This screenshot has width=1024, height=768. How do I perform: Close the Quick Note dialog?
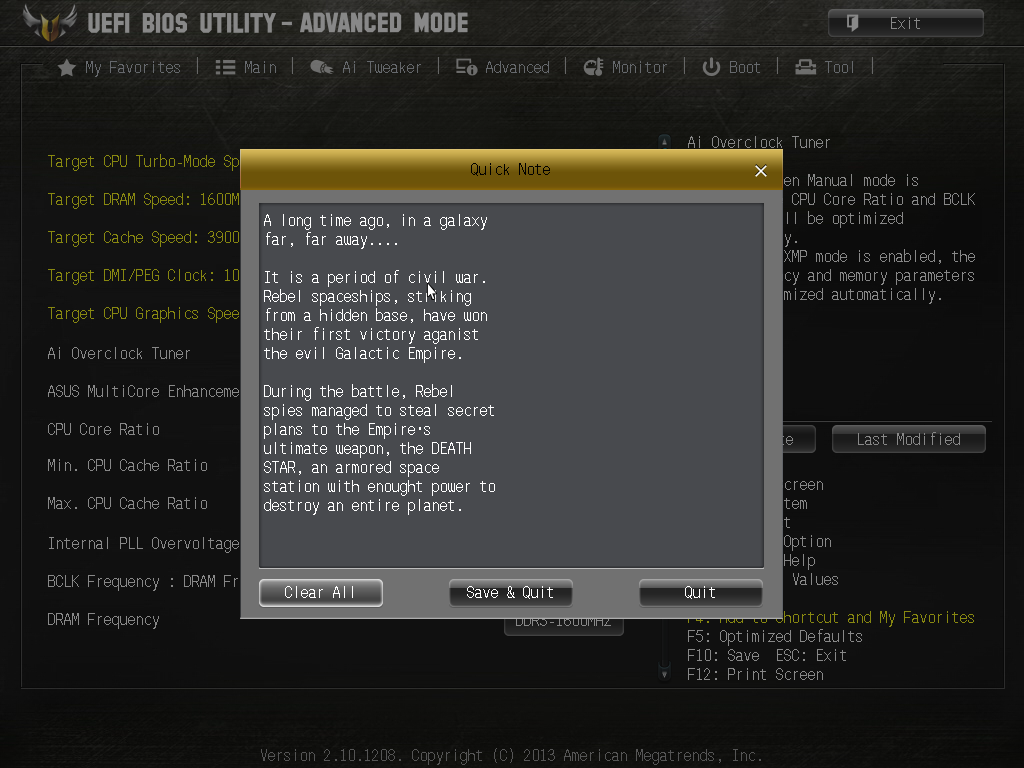(761, 171)
